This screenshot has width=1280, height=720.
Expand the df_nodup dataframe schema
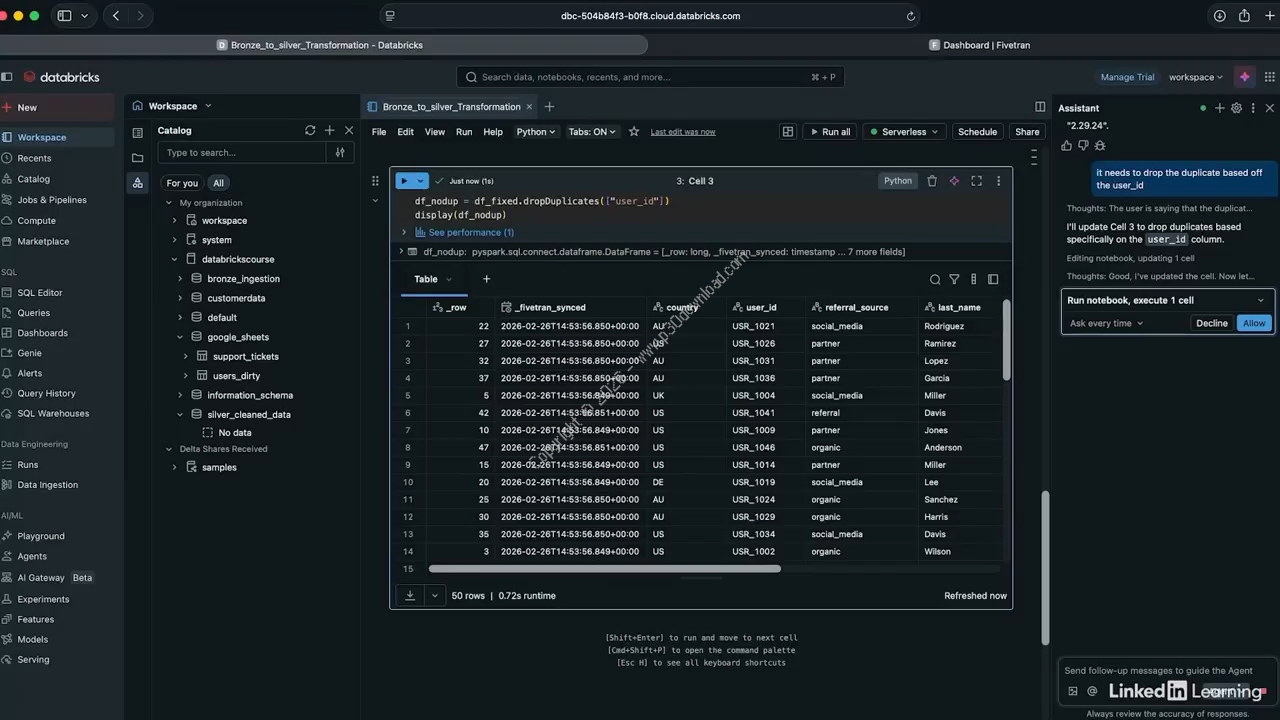coord(401,252)
